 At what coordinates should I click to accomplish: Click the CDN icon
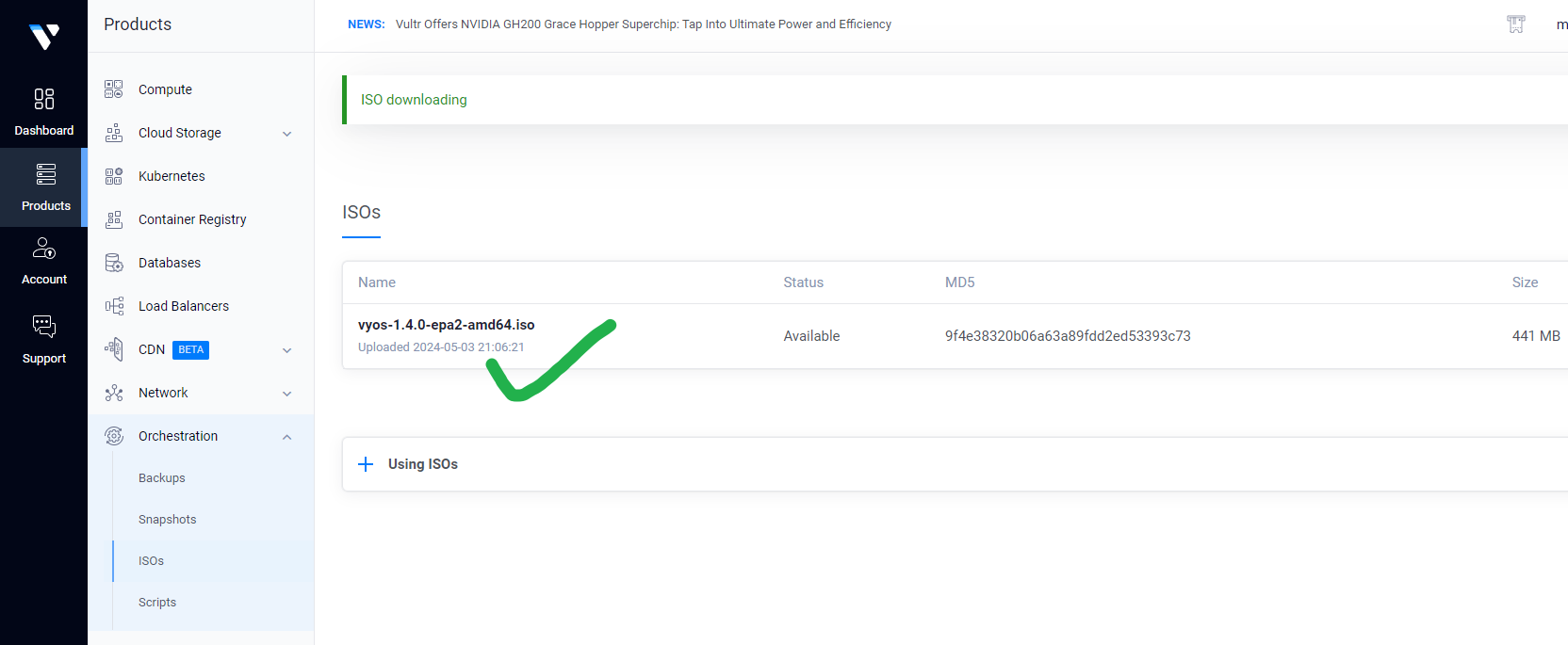click(114, 349)
